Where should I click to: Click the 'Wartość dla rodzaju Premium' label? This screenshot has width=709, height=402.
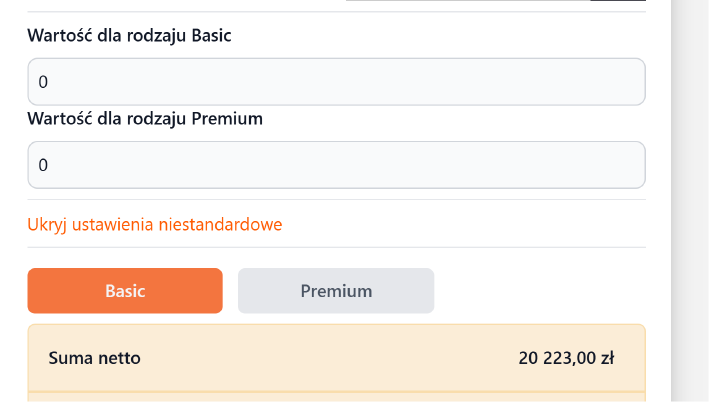(145, 119)
